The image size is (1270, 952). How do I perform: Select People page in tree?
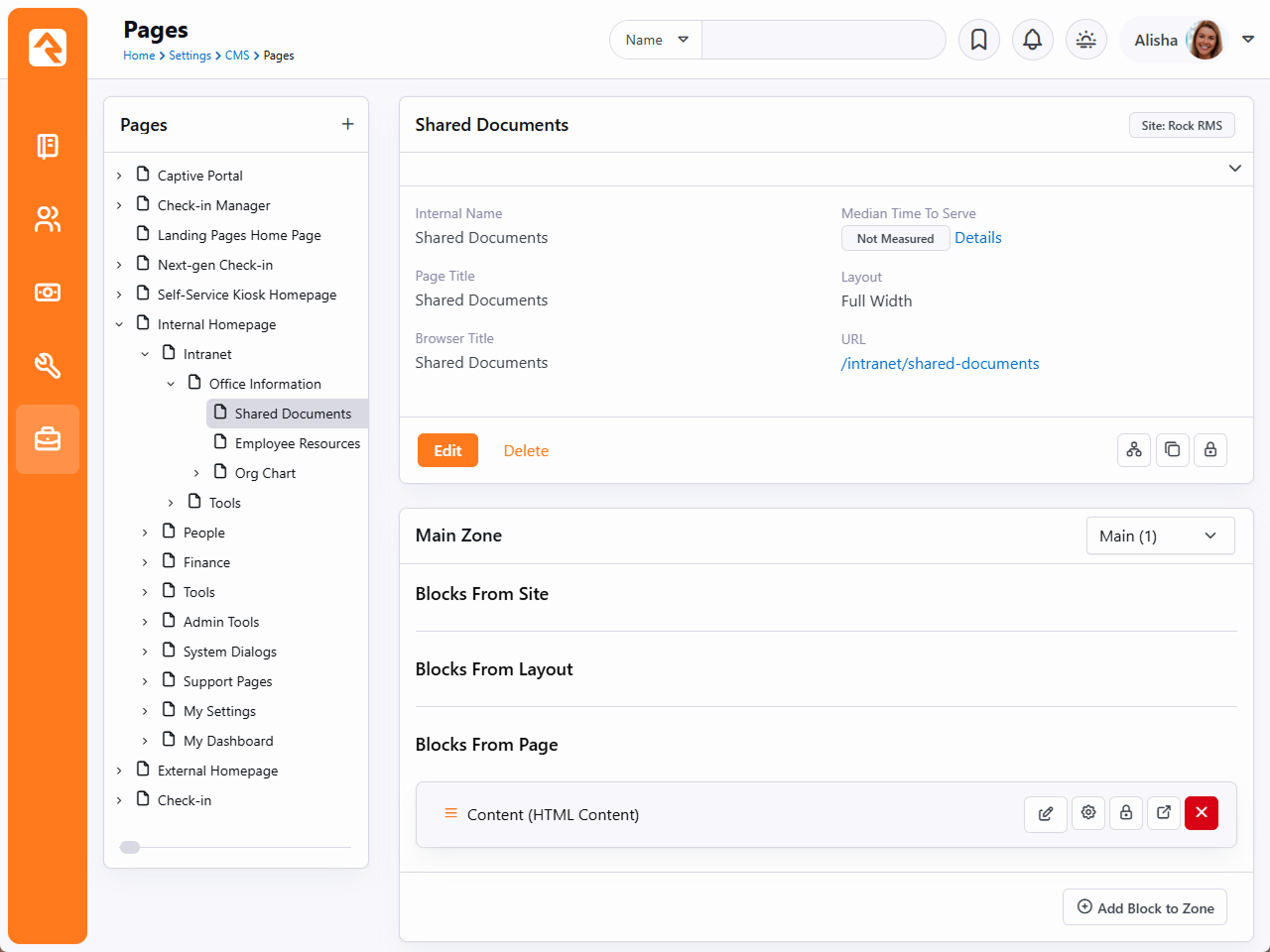point(204,533)
